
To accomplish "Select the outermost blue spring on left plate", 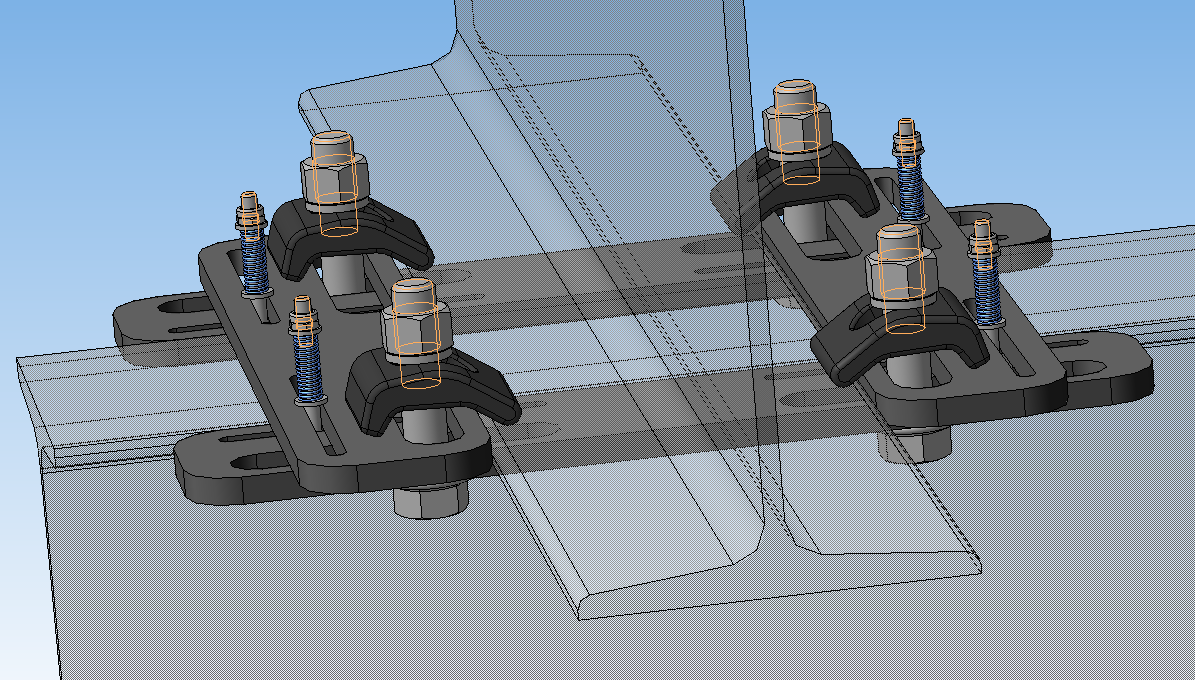I will click(255, 261).
